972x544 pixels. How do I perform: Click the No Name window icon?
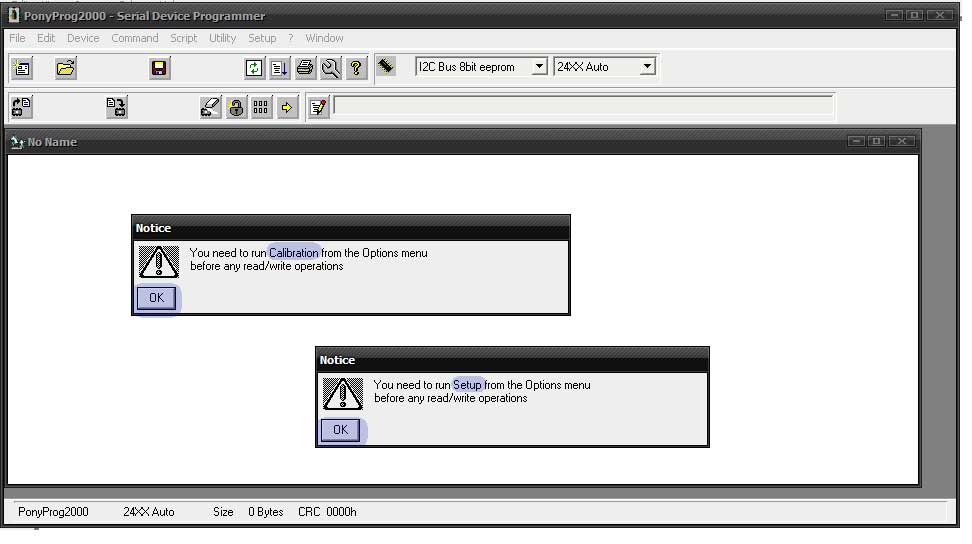pos(17,142)
